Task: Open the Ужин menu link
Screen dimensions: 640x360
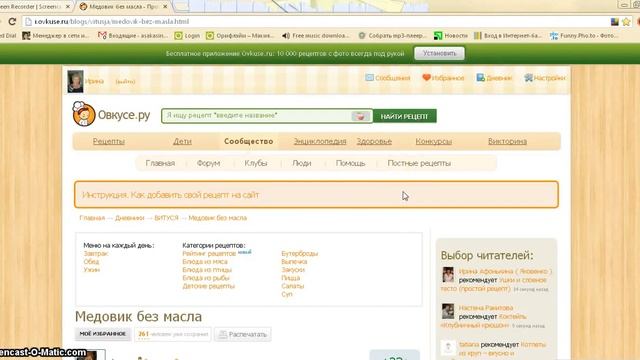Action: pyautogui.click(x=91, y=270)
